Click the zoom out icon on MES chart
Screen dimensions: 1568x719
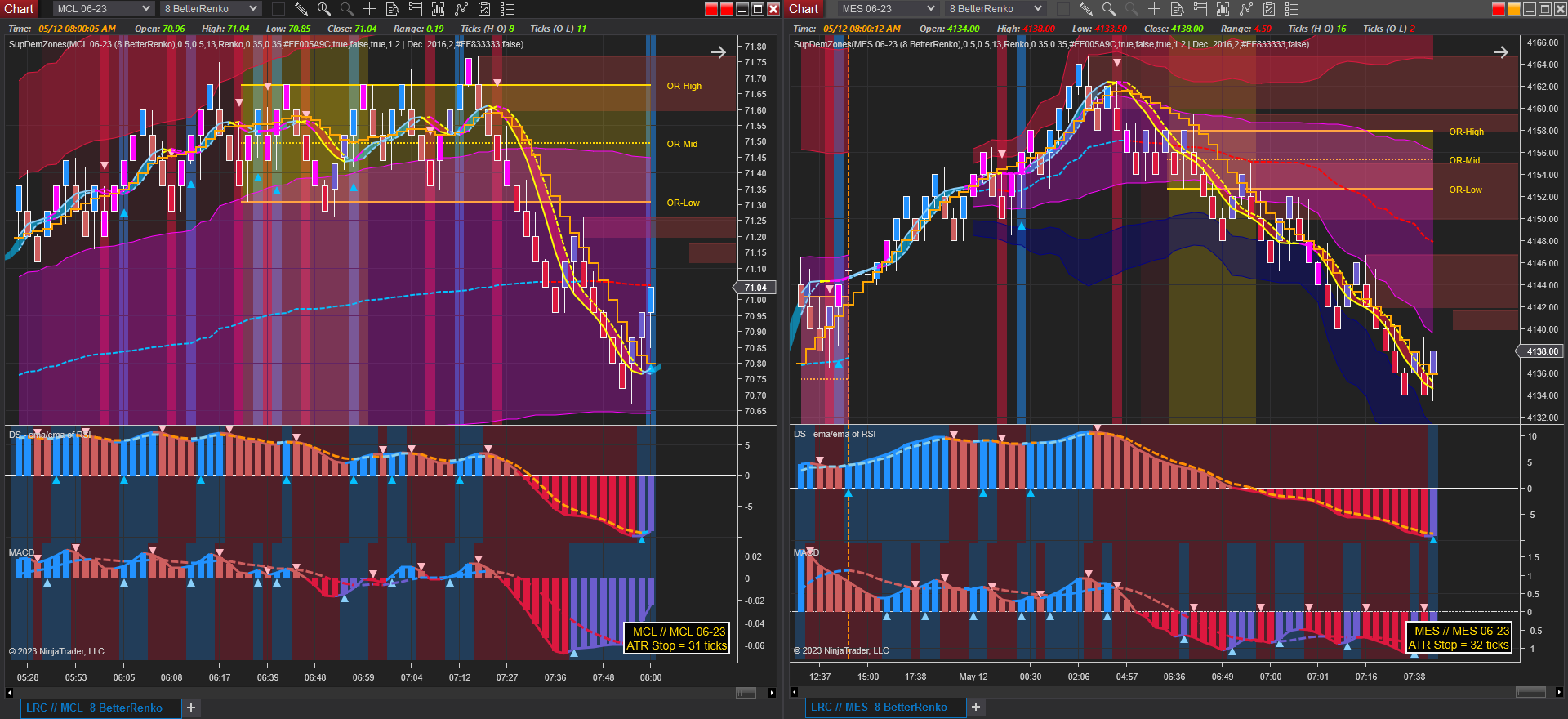point(1131,9)
